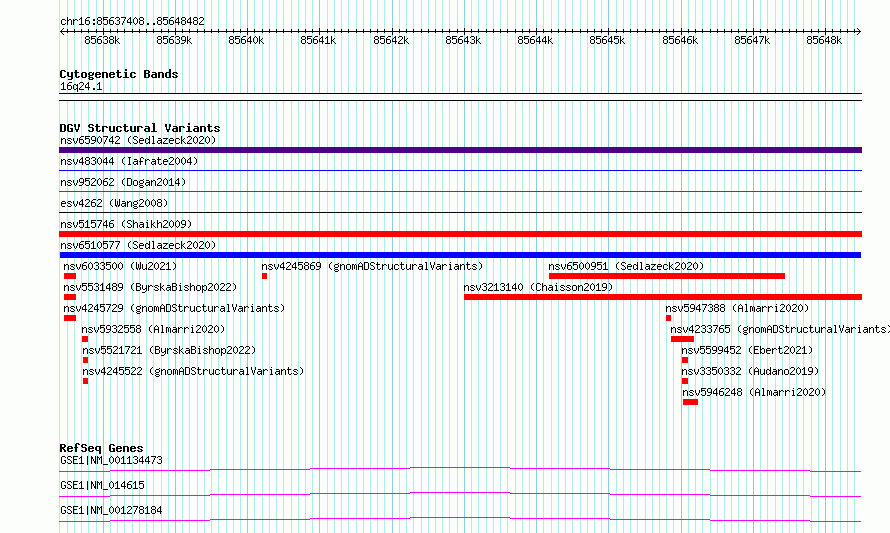
Task: Click the small red glyph under nsv4245869
Action: [265, 276]
